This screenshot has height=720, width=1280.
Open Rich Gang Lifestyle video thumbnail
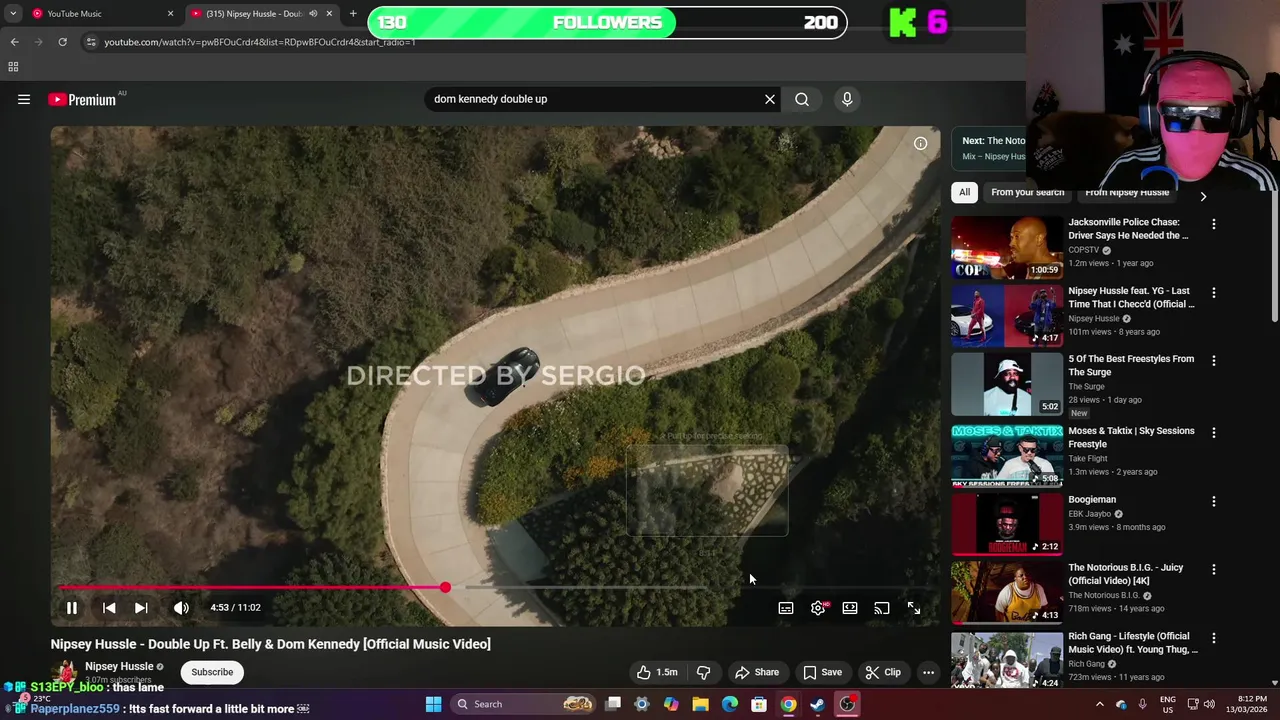(1006, 659)
